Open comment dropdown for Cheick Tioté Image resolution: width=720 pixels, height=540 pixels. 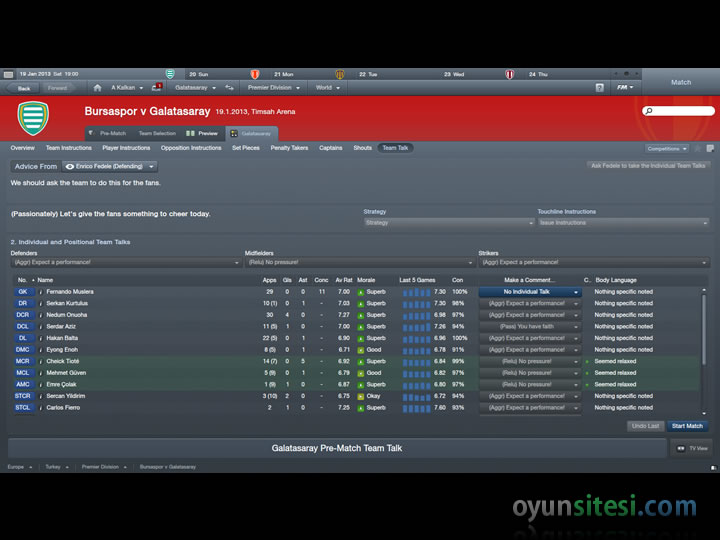pos(530,361)
